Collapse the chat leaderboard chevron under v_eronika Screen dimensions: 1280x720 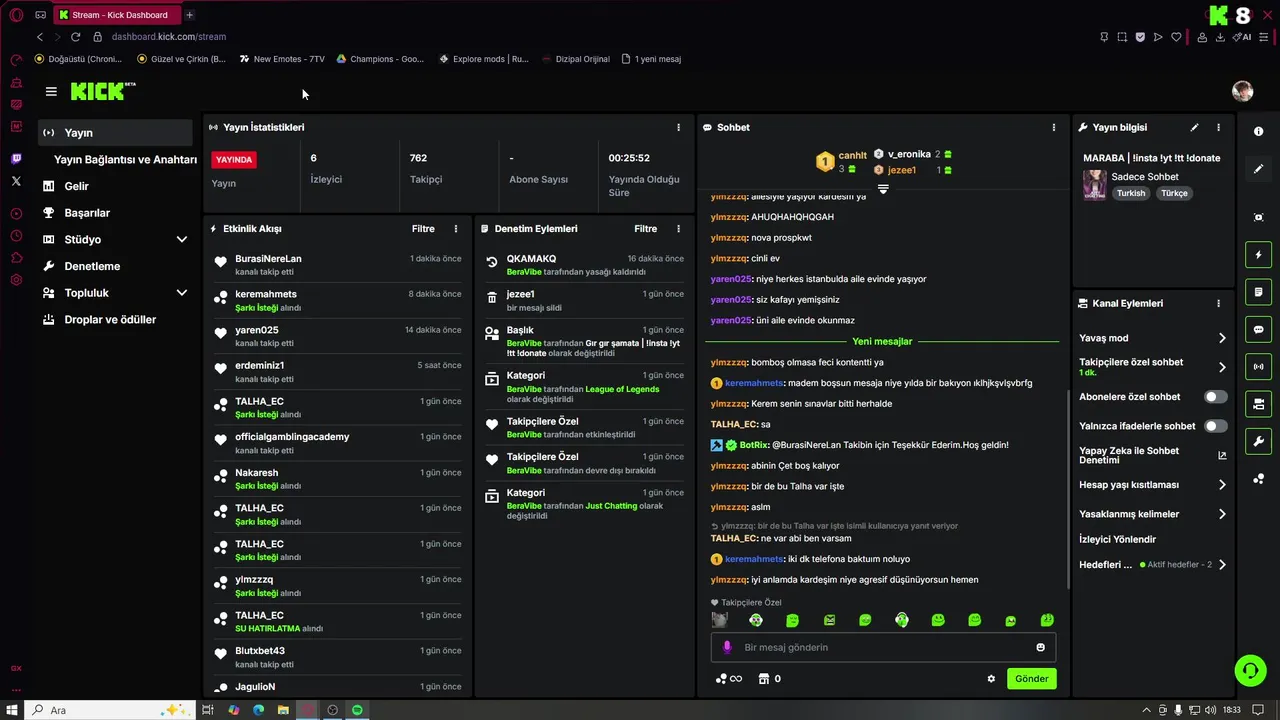pos(883,188)
